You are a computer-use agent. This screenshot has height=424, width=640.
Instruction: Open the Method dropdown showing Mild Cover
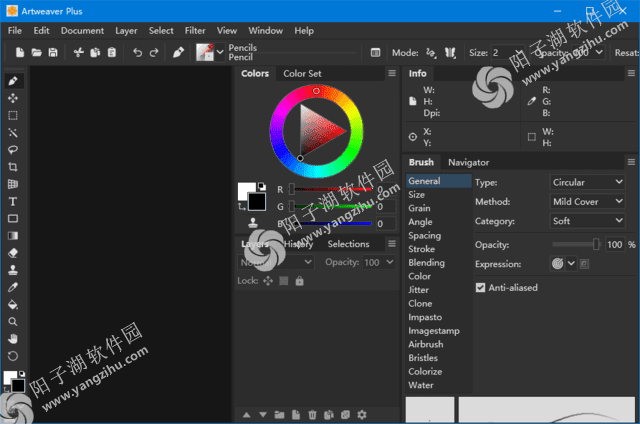[x=587, y=202]
